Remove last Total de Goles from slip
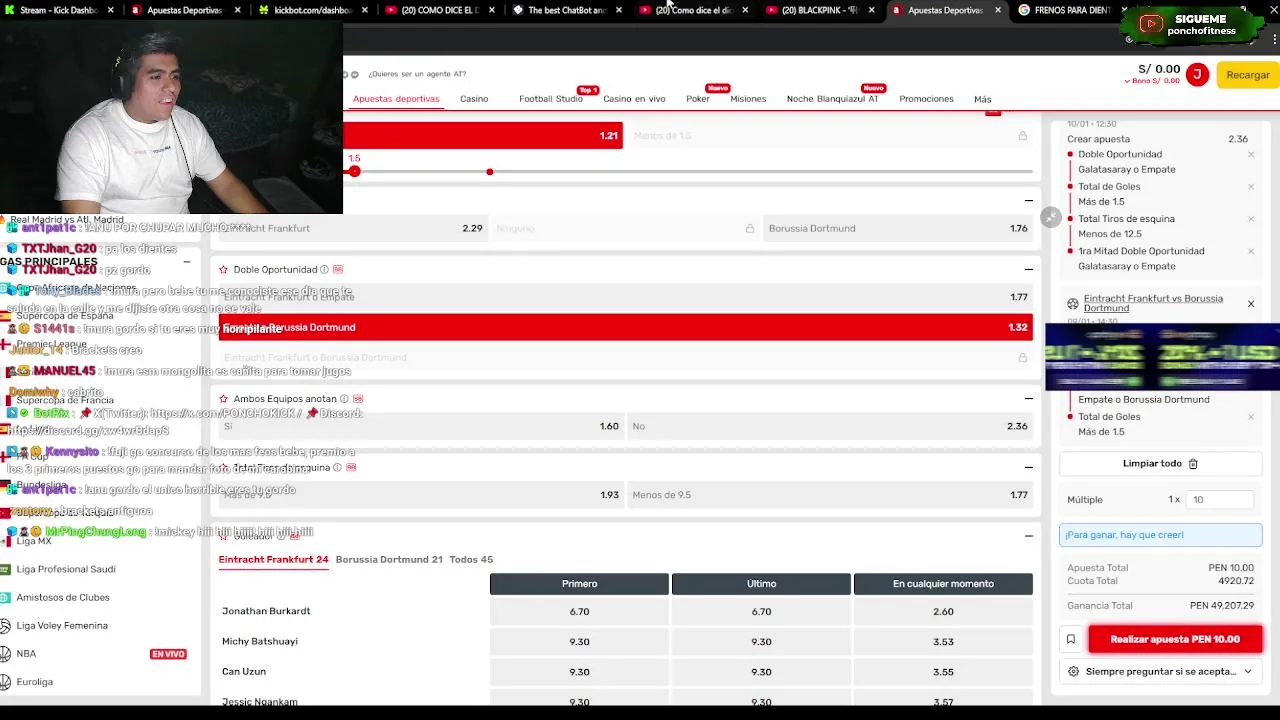Image resolution: width=1280 pixels, height=720 pixels. pos(1250,417)
